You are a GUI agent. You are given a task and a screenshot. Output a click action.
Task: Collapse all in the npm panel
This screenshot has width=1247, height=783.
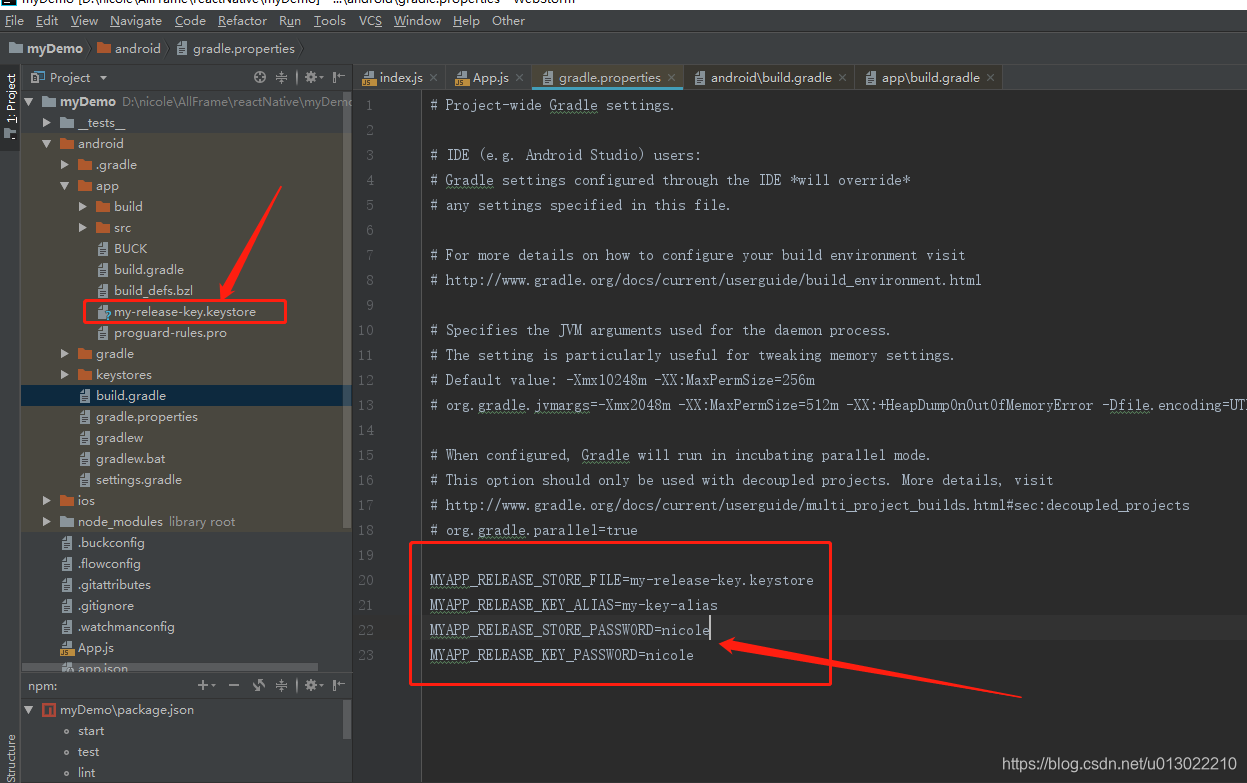tap(282, 685)
